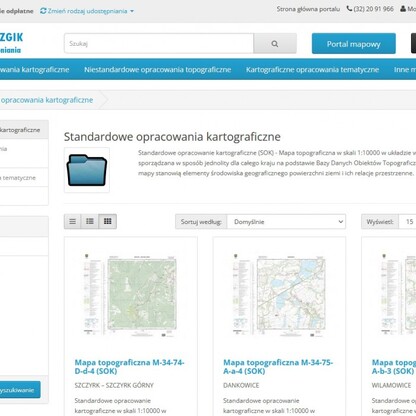416x416 pixels.
Task: Click the Dankowice map thumbnail
Action: 279,295
